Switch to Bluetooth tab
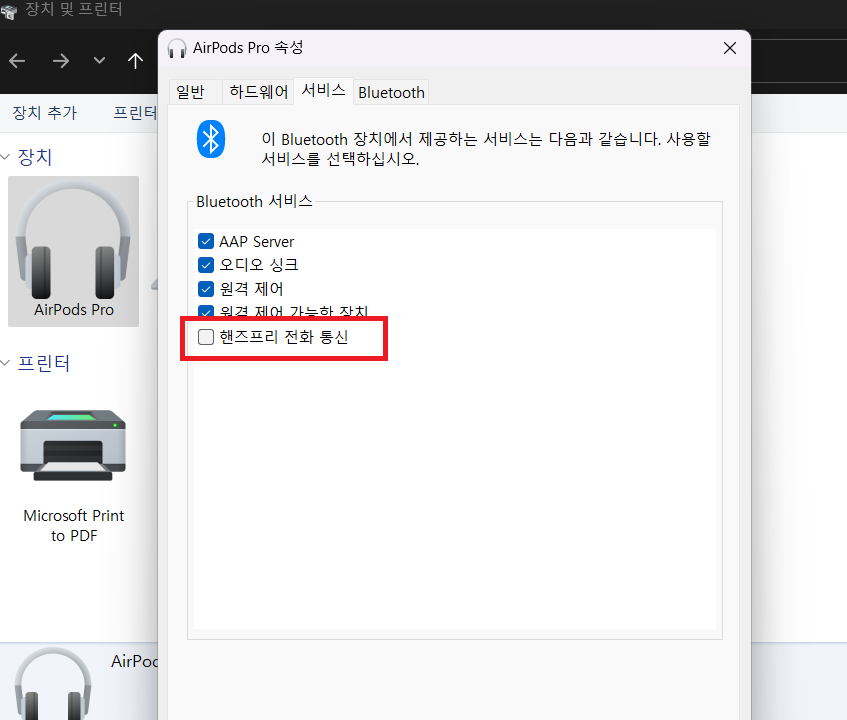This screenshot has width=847, height=720. click(x=391, y=92)
